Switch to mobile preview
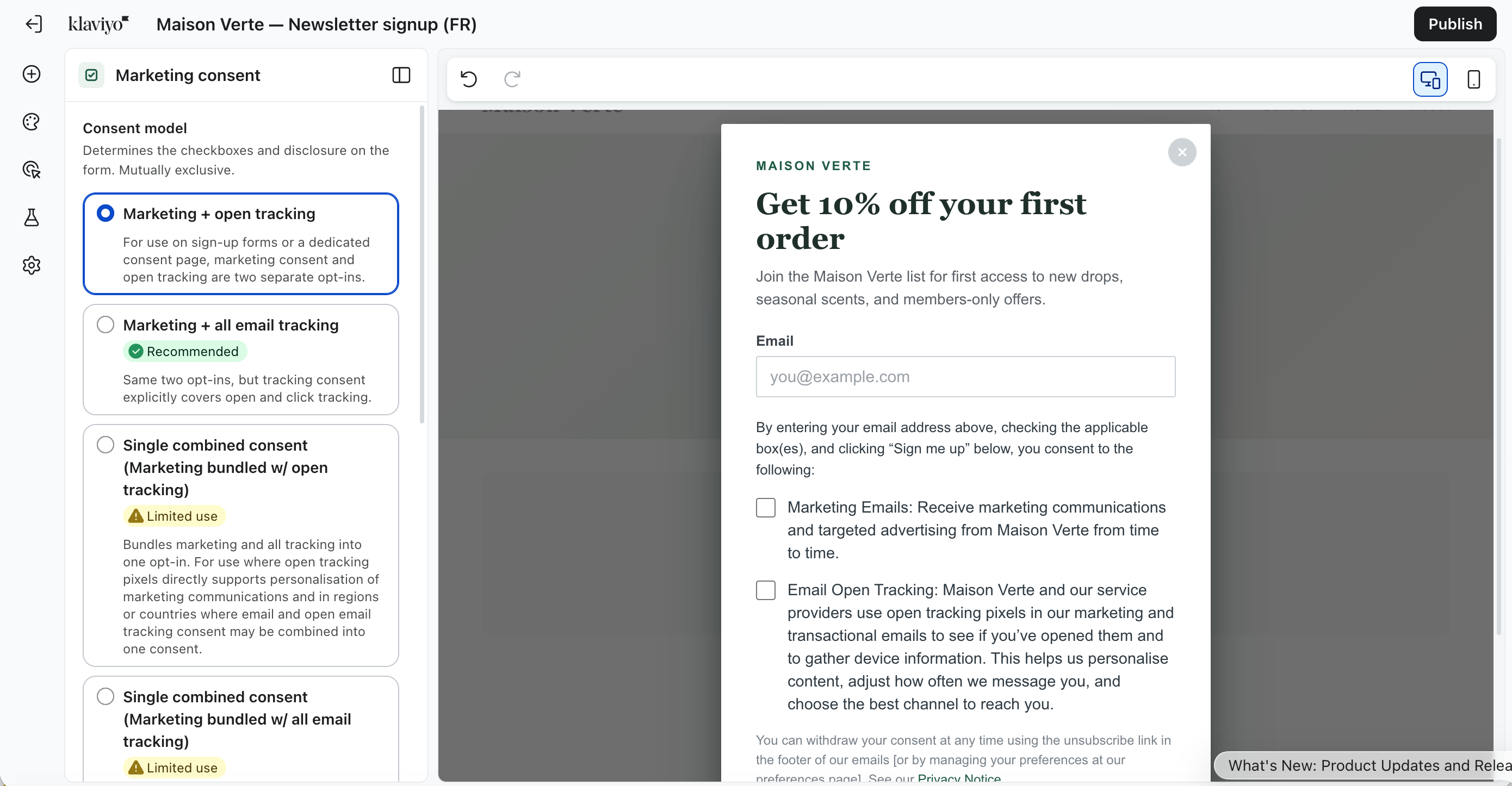The height and width of the screenshot is (786, 1512). [1473, 79]
